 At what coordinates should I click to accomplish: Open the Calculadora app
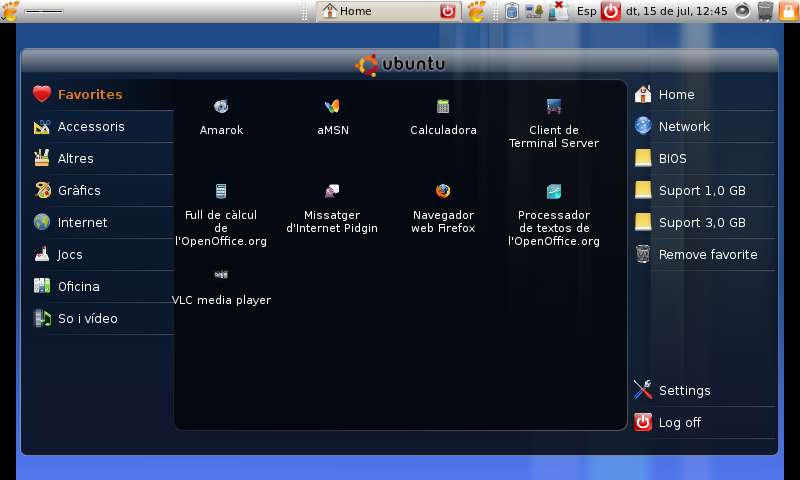pos(443,117)
